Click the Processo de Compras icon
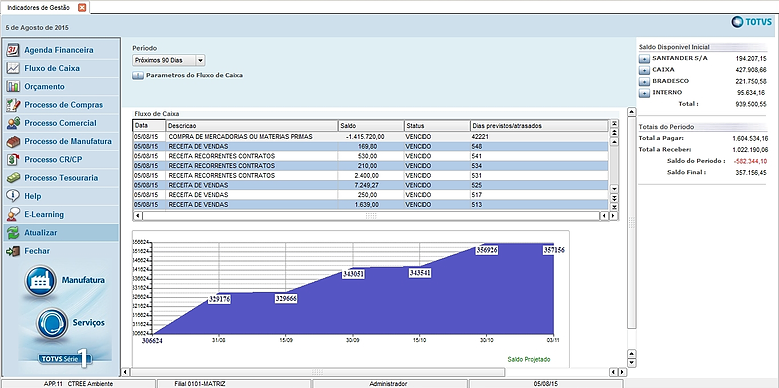779x388 pixels. click(x=13, y=105)
